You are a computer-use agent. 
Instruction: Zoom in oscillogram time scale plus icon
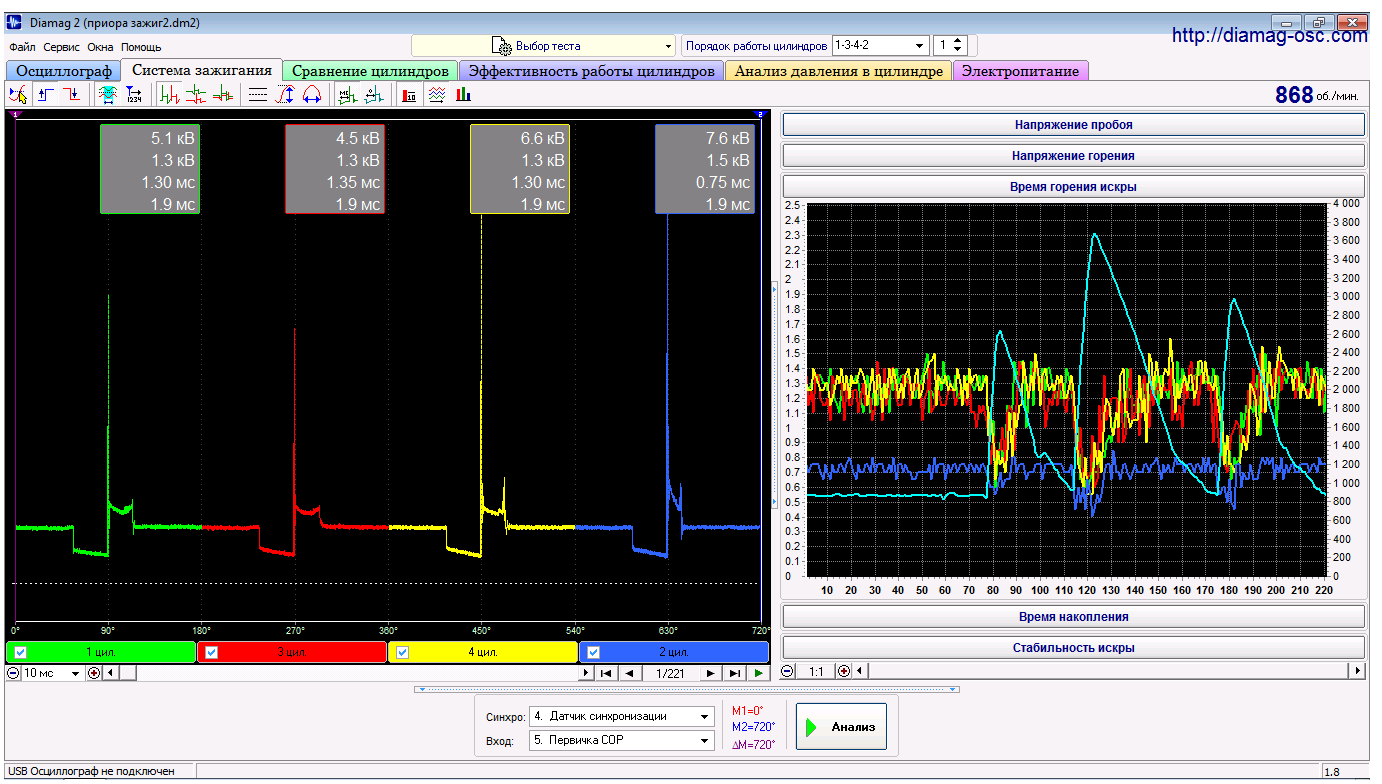coord(94,673)
